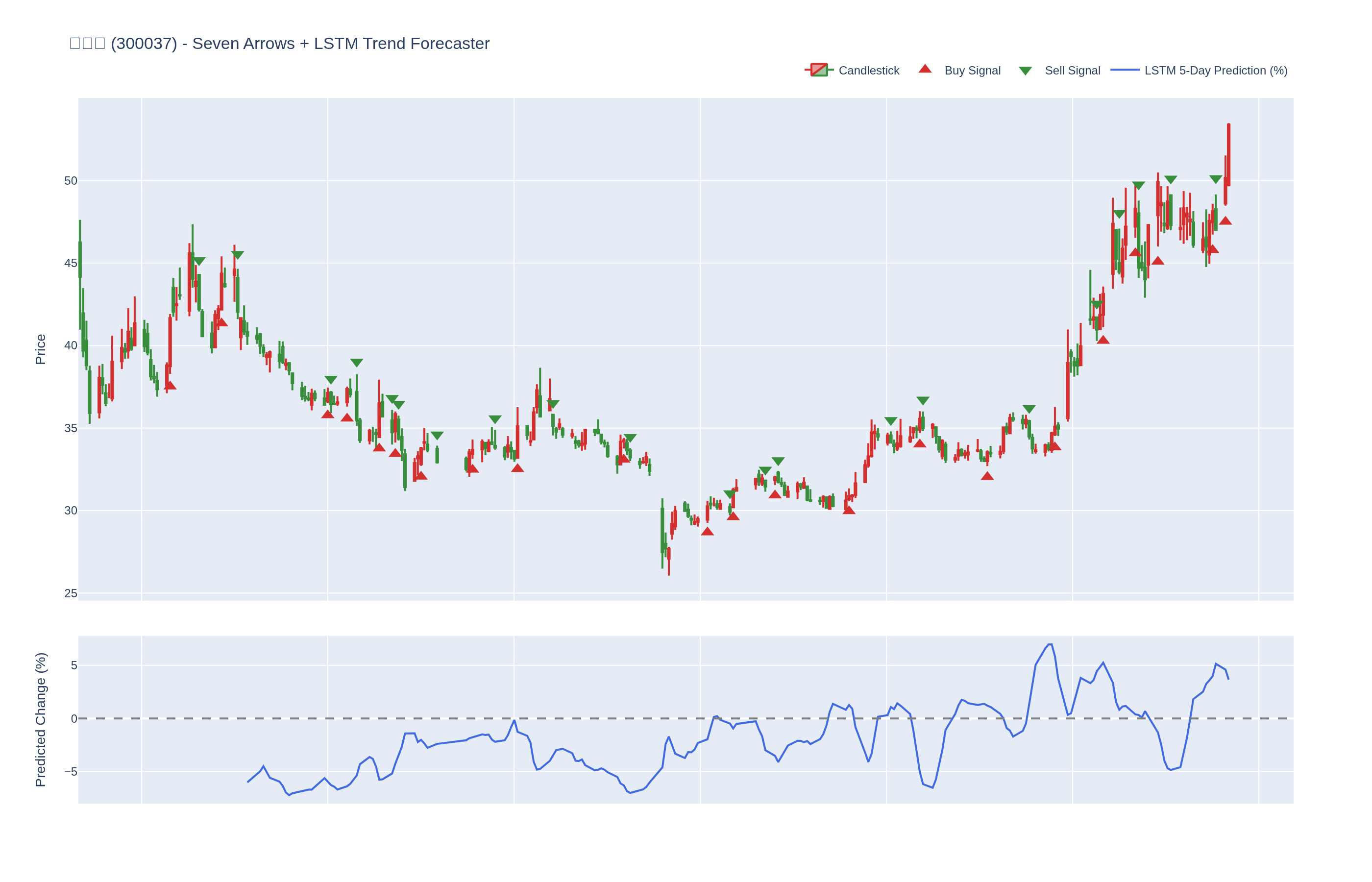Hide LSTM 5-Day Prediction (%) legend entry
The height and width of the screenshot is (882, 1372).
coord(1216,71)
